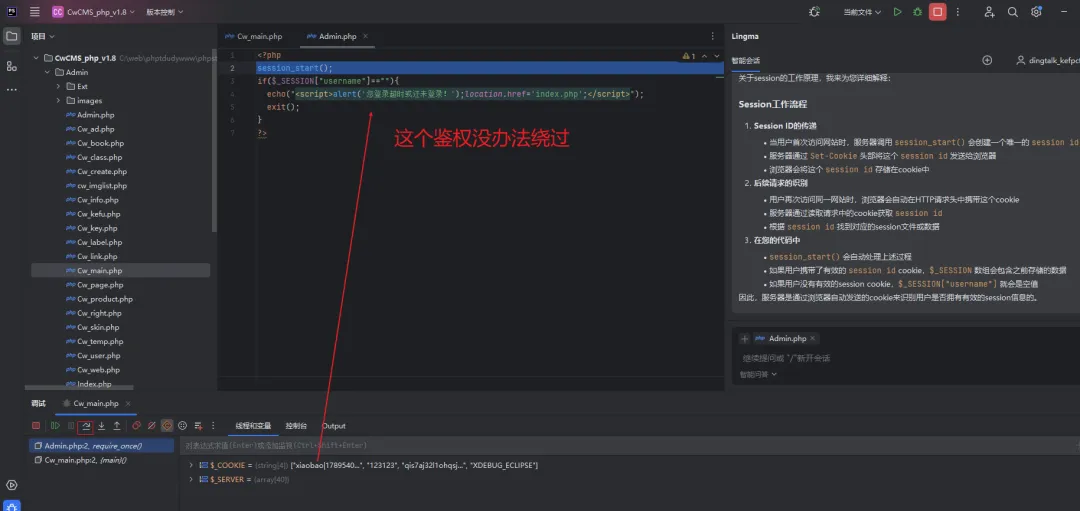
Task: Stop the running session with red square
Action: tap(937, 12)
